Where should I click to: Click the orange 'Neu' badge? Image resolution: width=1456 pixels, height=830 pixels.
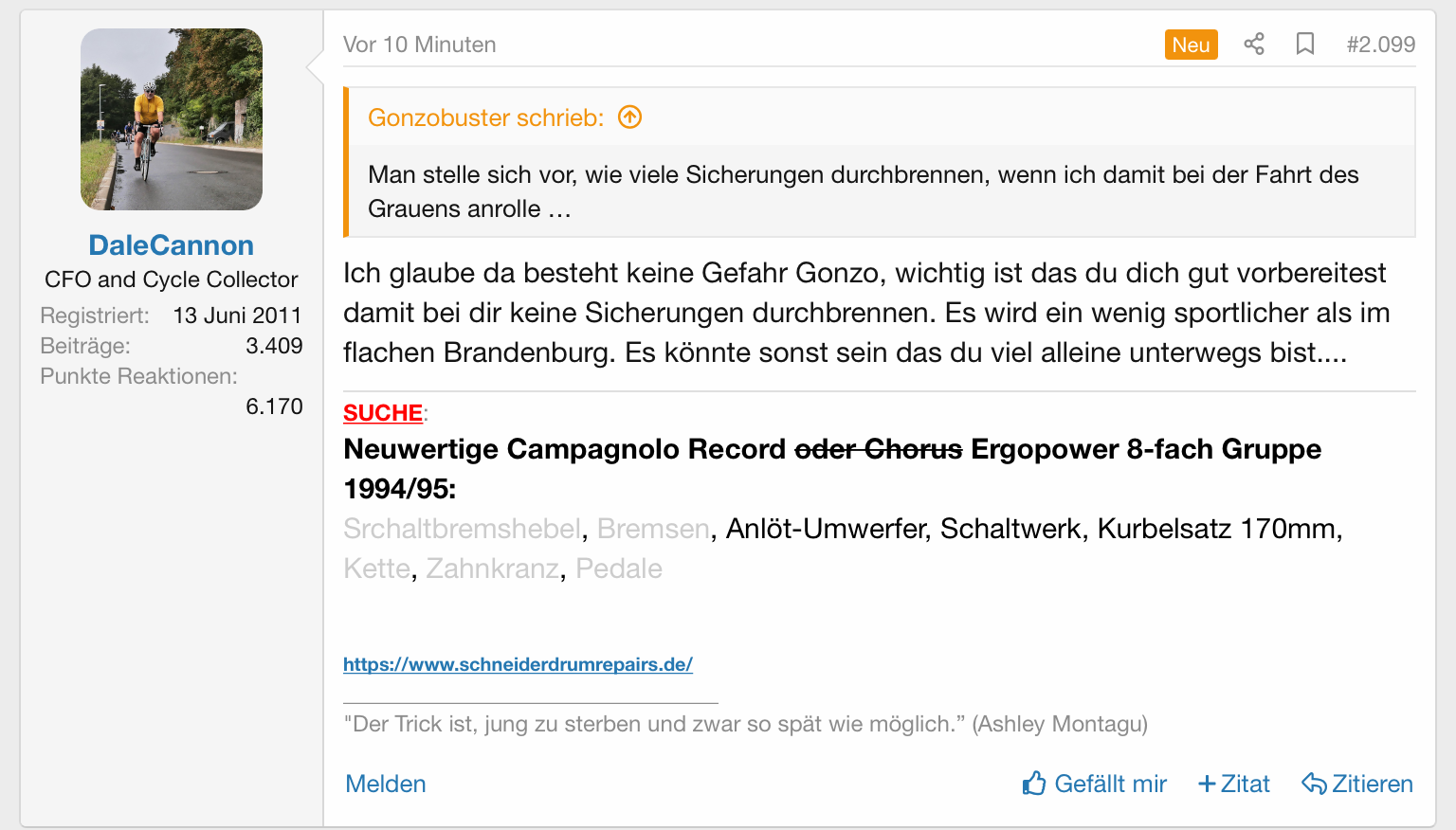point(1191,45)
